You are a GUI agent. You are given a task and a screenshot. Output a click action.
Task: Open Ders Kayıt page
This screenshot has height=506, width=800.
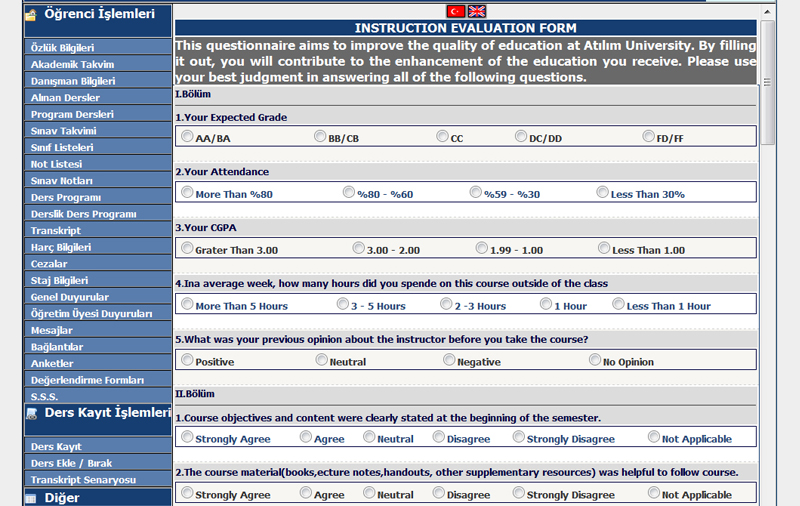point(97,446)
